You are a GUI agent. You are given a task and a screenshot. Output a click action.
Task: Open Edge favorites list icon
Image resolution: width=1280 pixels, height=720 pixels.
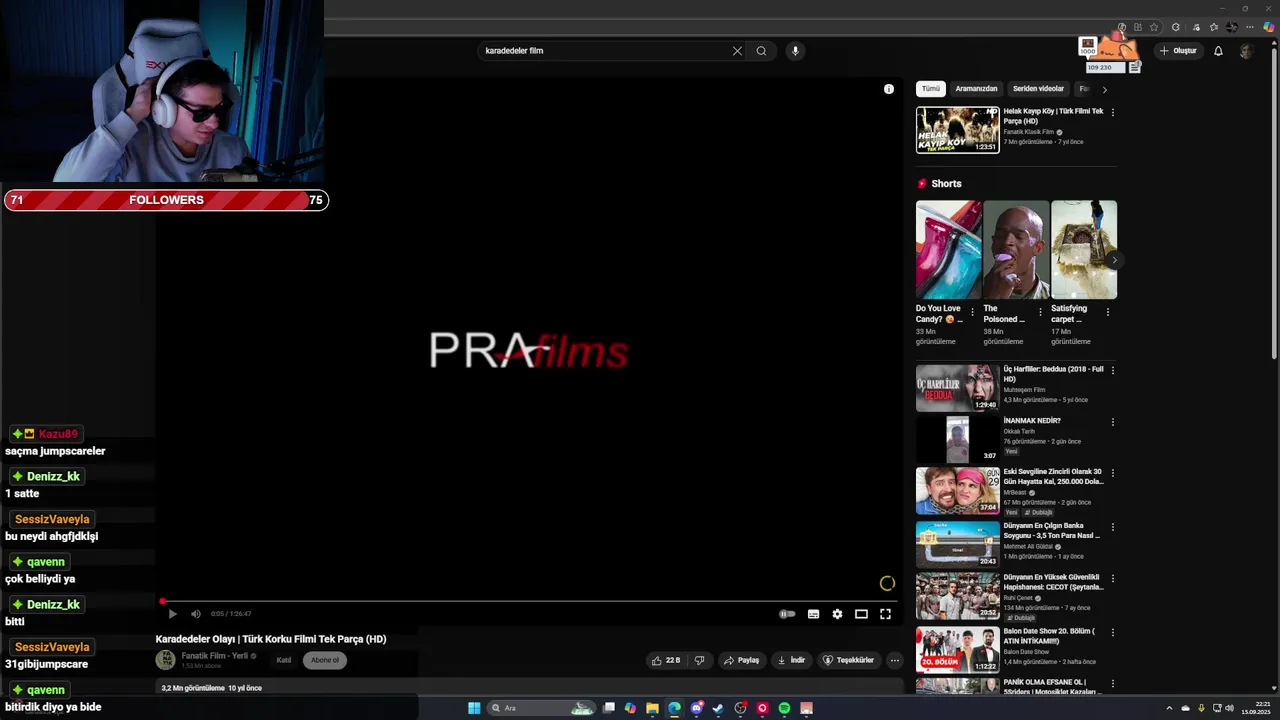1214,27
